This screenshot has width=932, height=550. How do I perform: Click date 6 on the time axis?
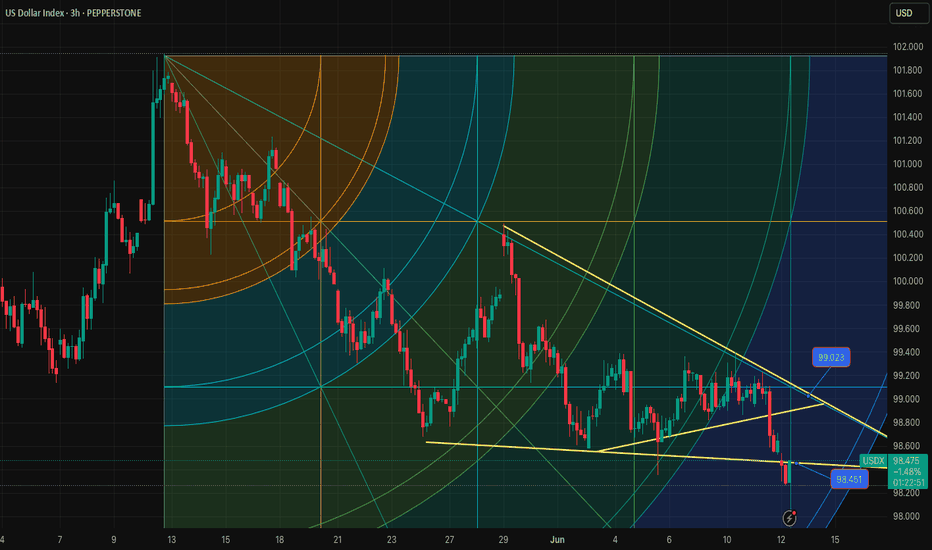[x=669, y=540]
